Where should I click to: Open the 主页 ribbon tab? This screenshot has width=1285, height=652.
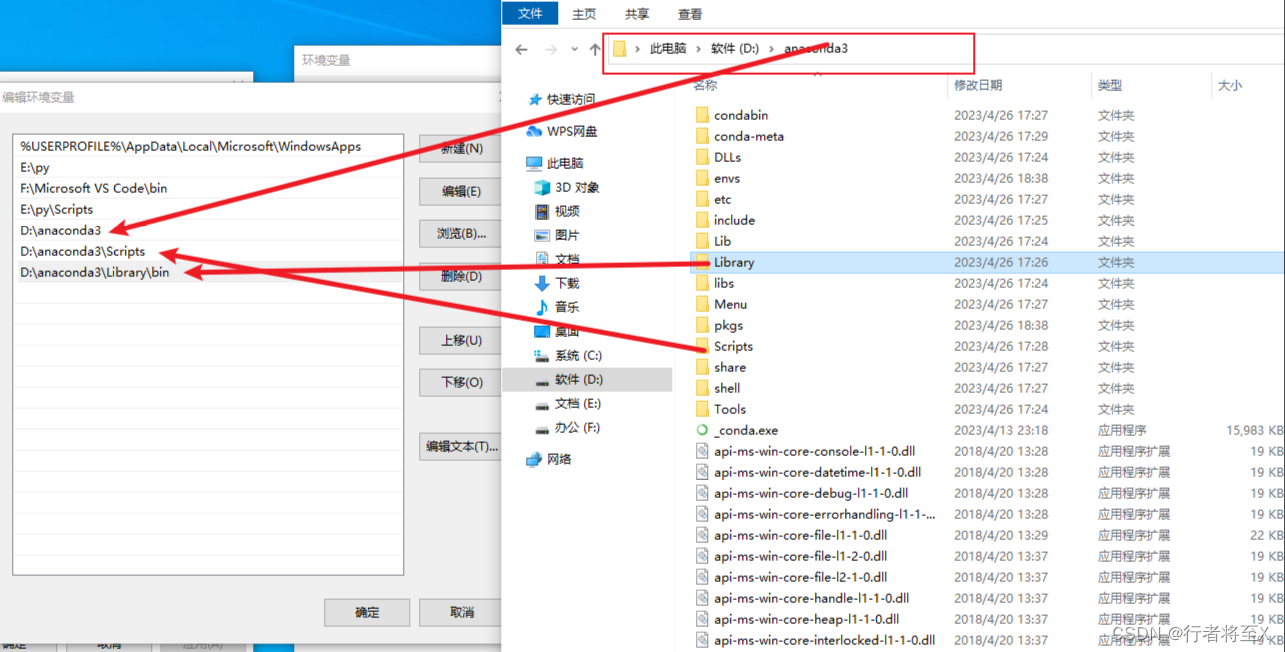(x=584, y=14)
